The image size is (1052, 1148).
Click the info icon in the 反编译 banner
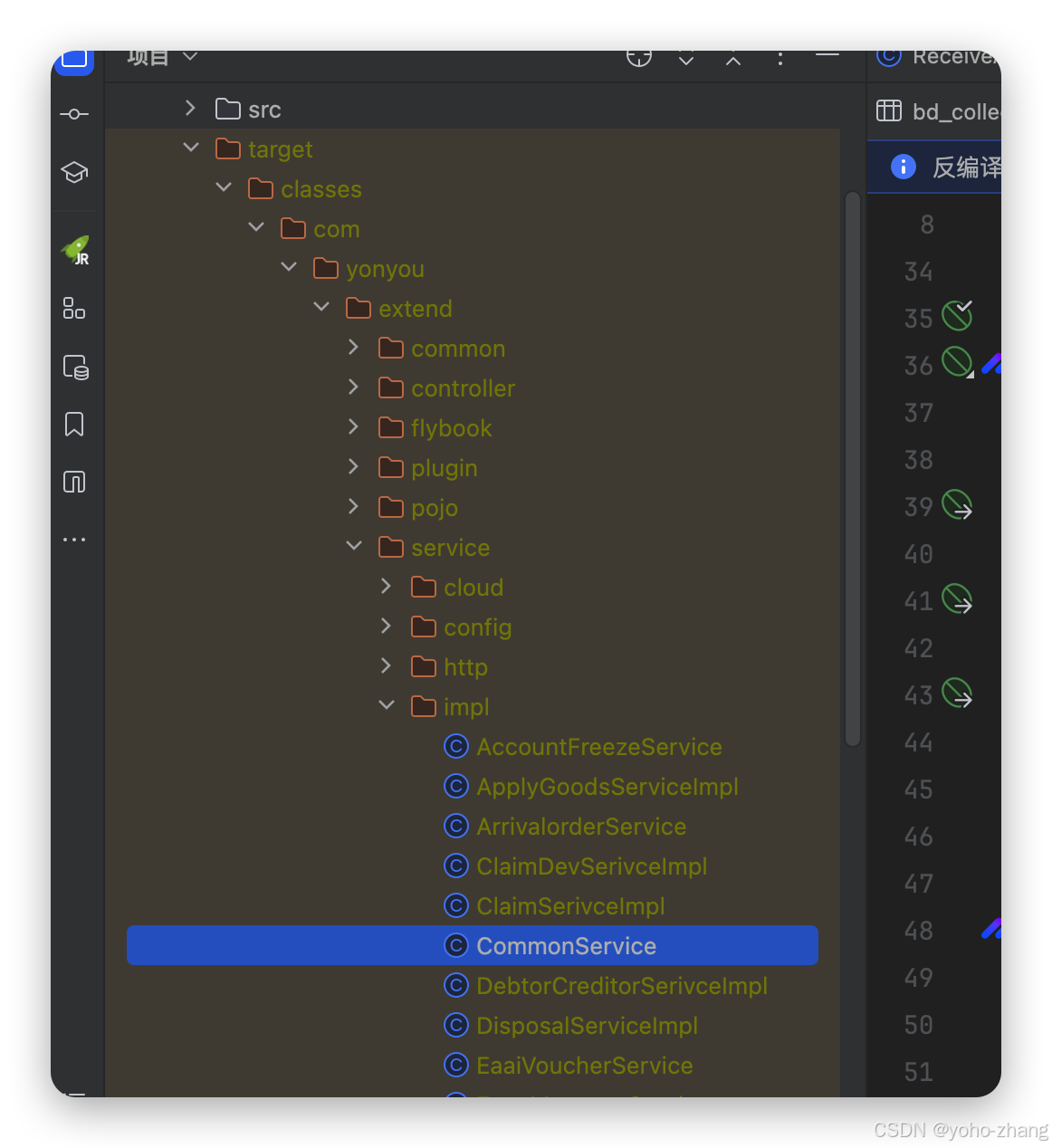[x=902, y=167]
